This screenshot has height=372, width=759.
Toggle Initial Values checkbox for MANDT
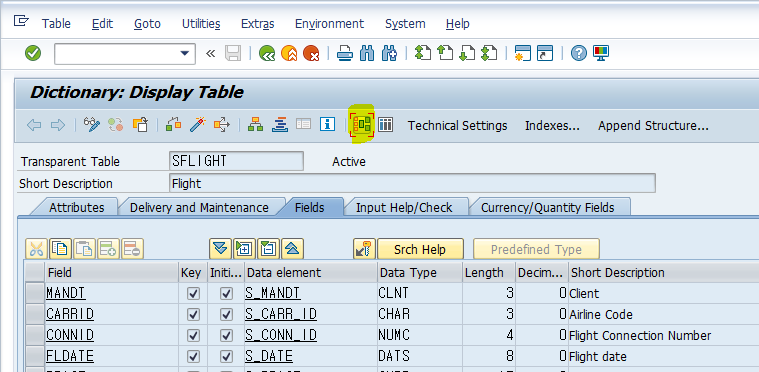click(x=226, y=294)
